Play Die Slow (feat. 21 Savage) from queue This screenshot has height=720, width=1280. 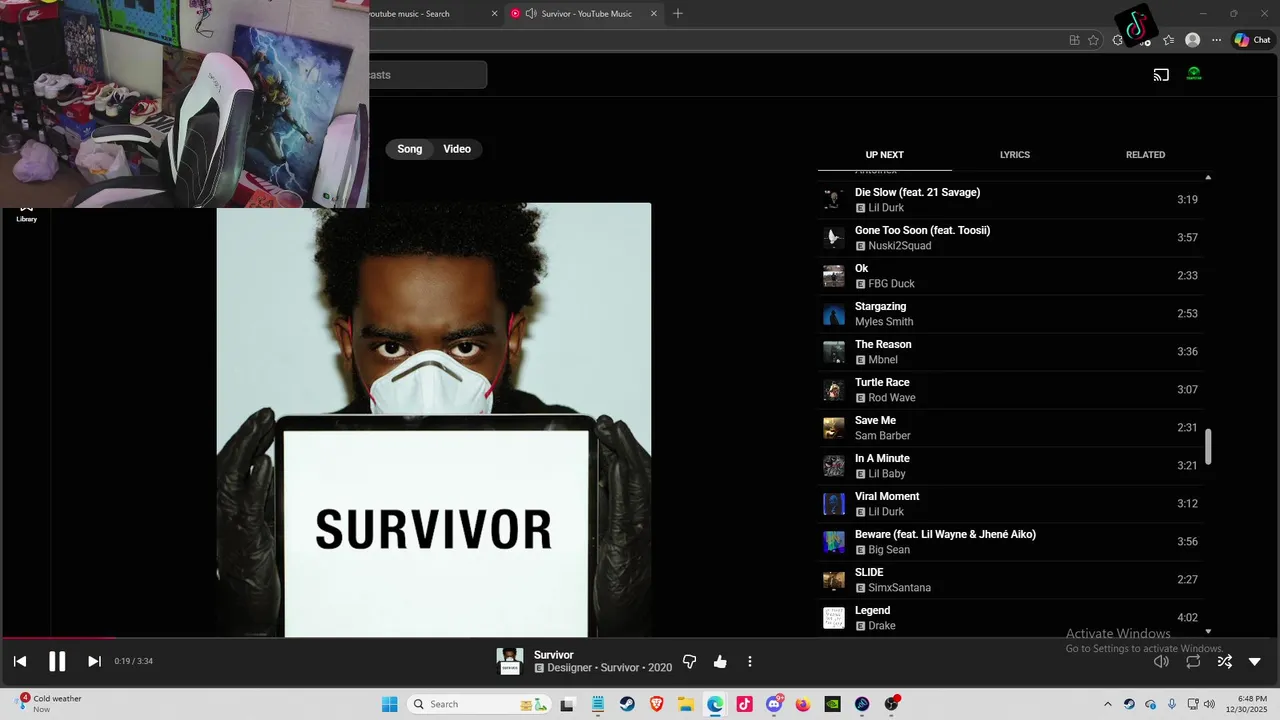1010,200
